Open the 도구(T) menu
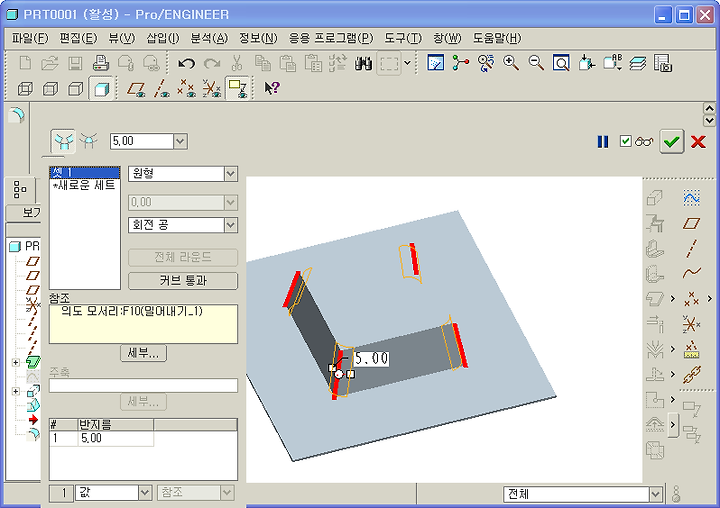Screen dimensions: 720x508 [x=403, y=38]
